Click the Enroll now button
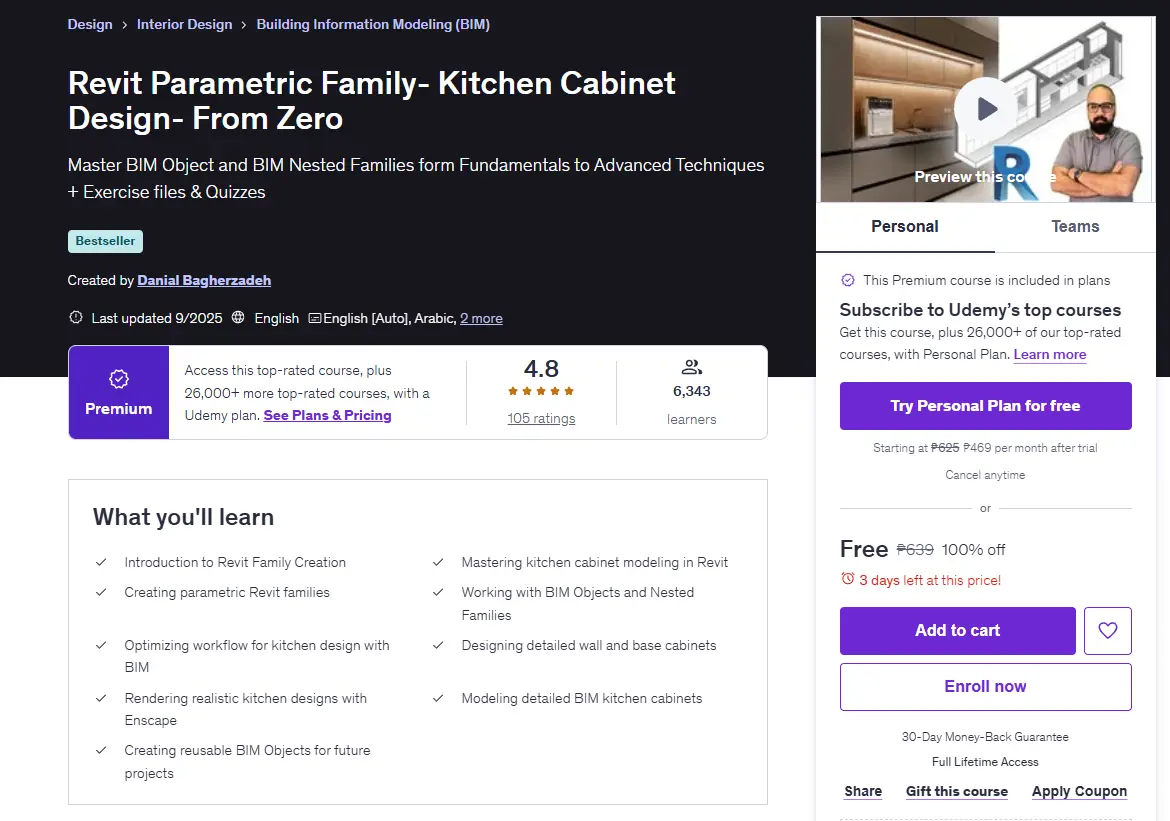Screen dimensions: 1170x821 (985, 687)
